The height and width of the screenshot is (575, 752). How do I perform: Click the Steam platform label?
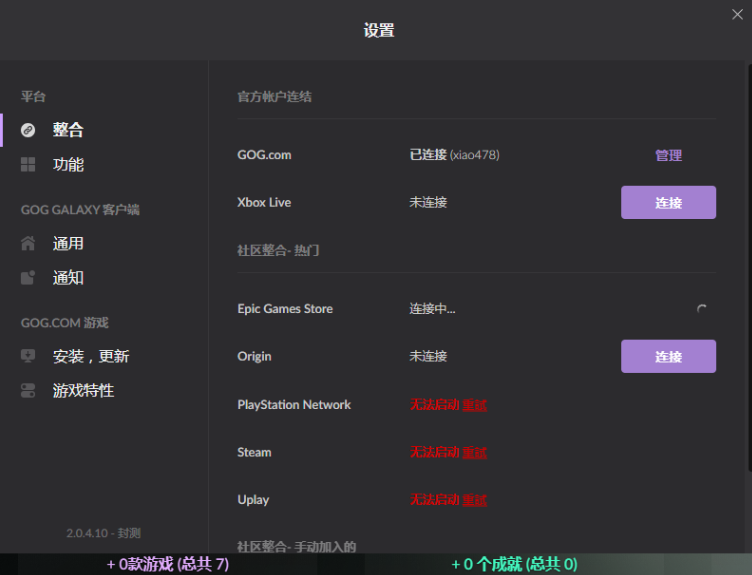(254, 452)
